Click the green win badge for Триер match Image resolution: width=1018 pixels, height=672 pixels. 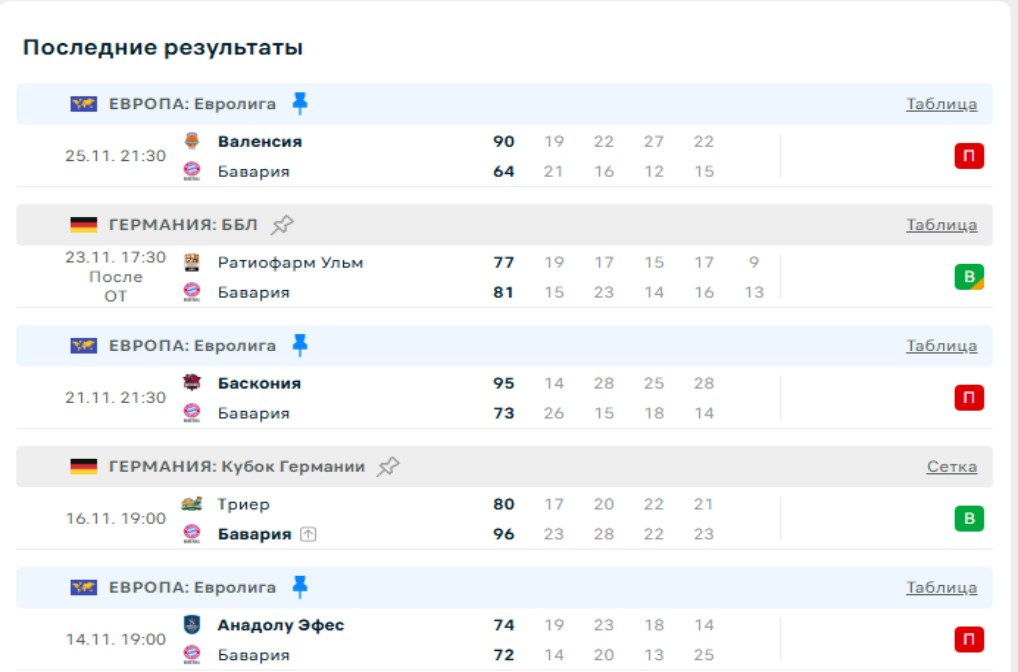pyautogui.click(x=968, y=519)
